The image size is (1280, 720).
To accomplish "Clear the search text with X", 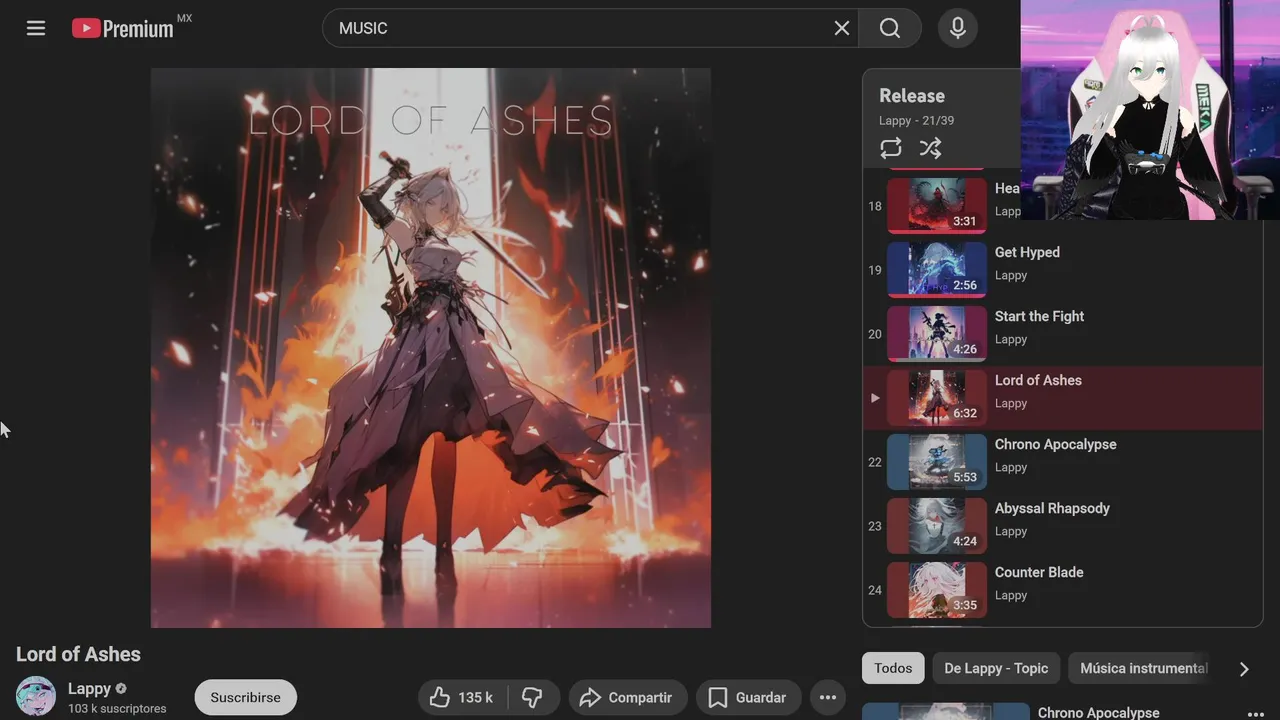I will pos(842,28).
